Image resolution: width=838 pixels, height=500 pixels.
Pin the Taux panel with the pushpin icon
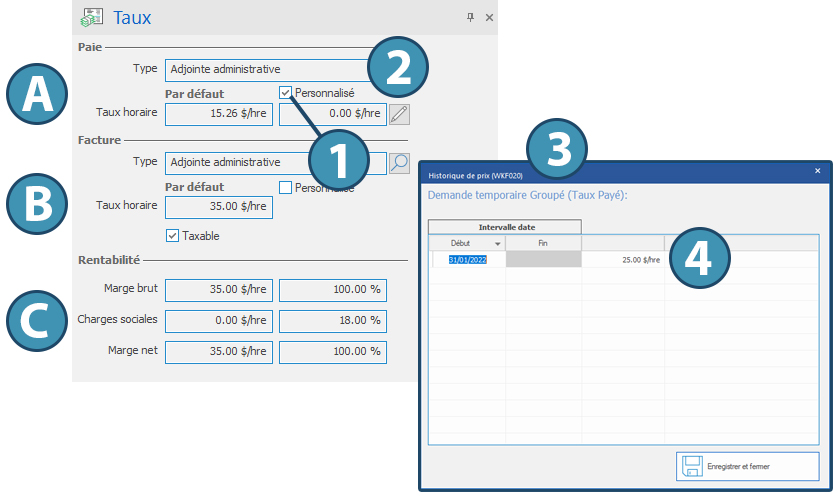470,18
